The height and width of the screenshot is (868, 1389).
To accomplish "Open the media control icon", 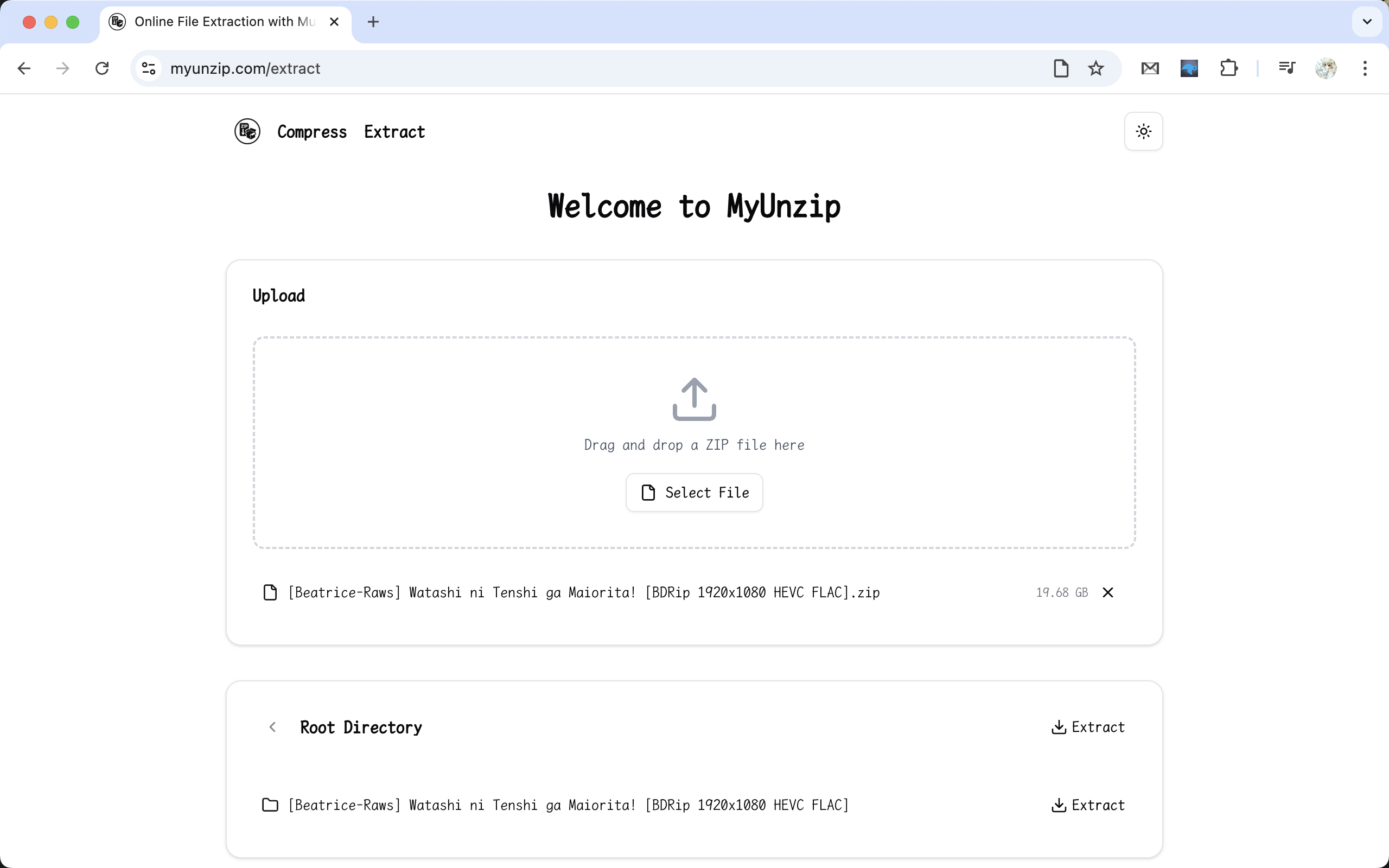I will [x=1287, y=68].
